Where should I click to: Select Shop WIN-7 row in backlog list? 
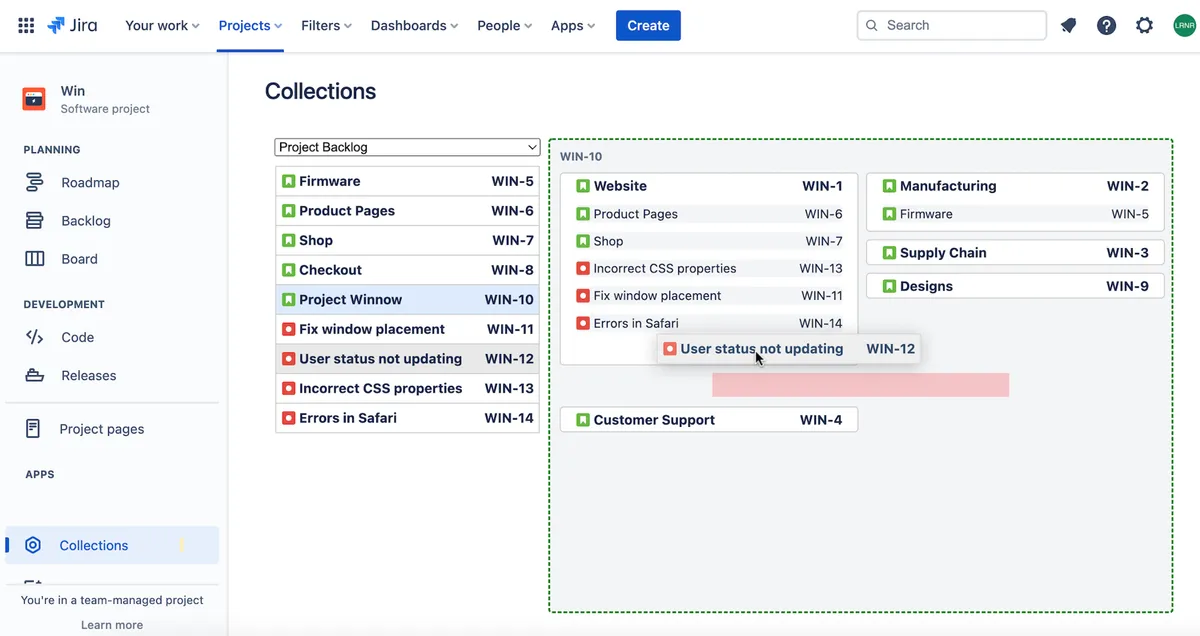click(407, 240)
